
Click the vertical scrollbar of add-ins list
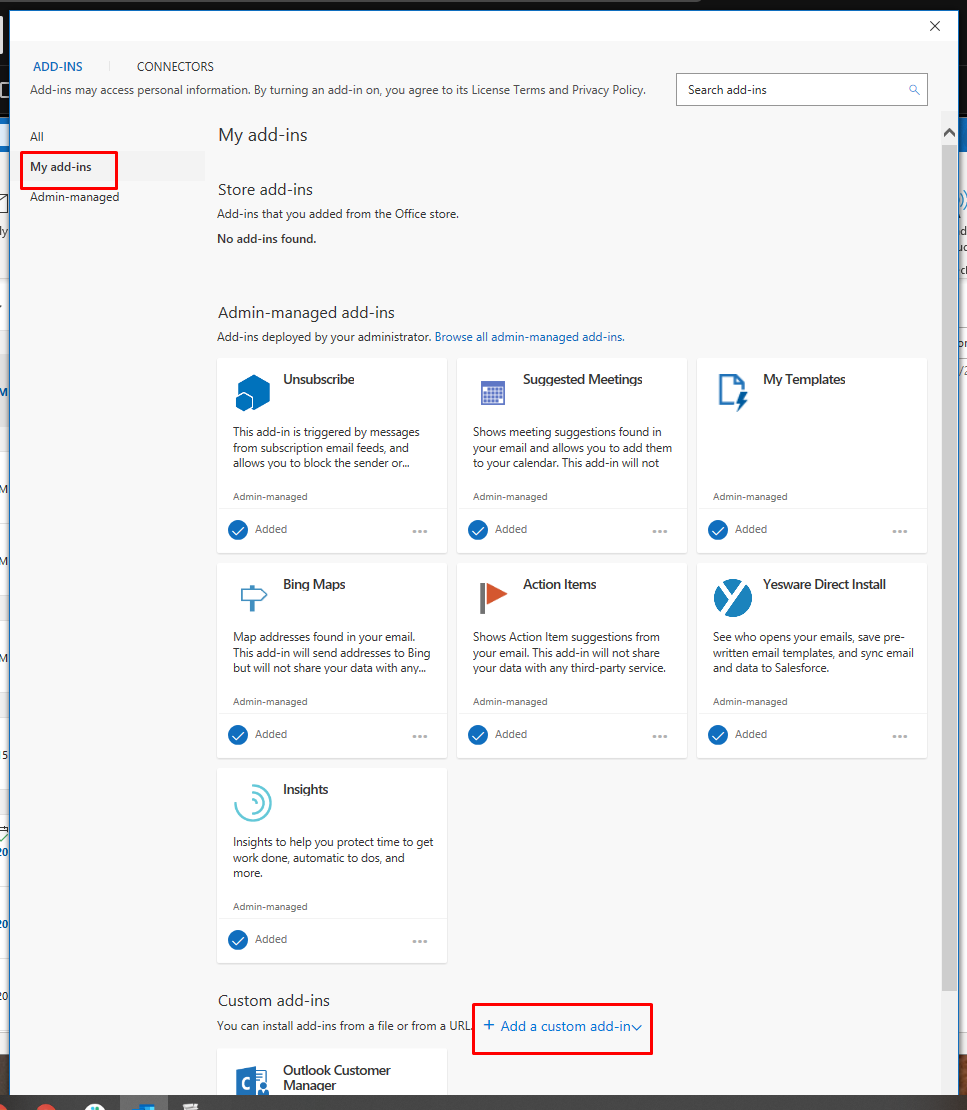(x=949, y=560)
